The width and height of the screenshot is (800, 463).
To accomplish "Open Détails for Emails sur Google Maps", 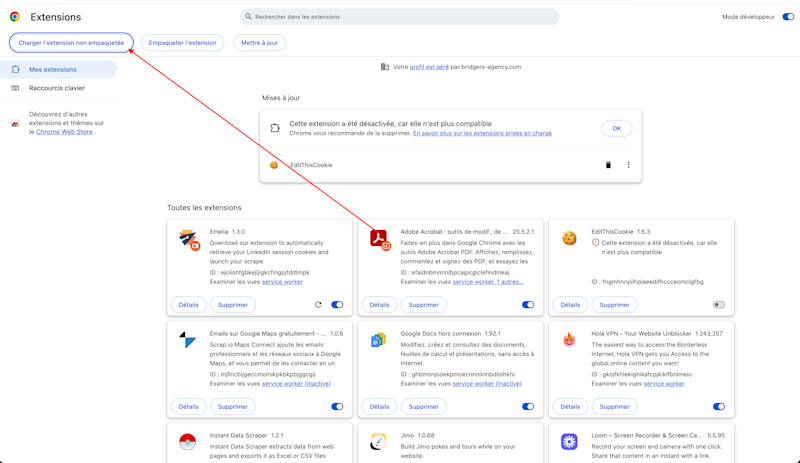I will [188, 407].
